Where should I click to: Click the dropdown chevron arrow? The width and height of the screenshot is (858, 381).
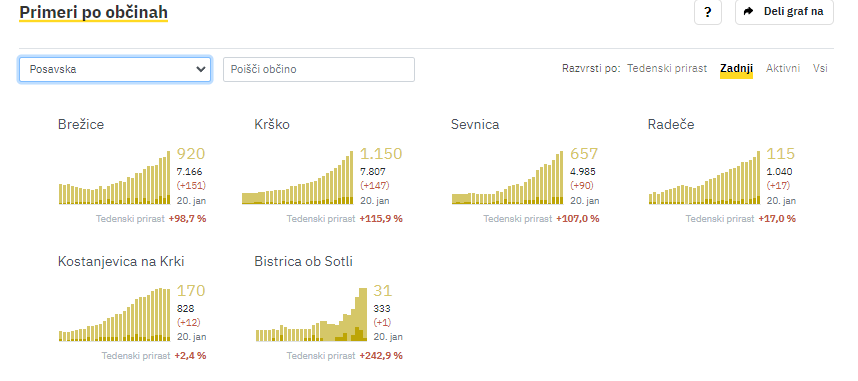pyautogui.click(x=201, y=70)
